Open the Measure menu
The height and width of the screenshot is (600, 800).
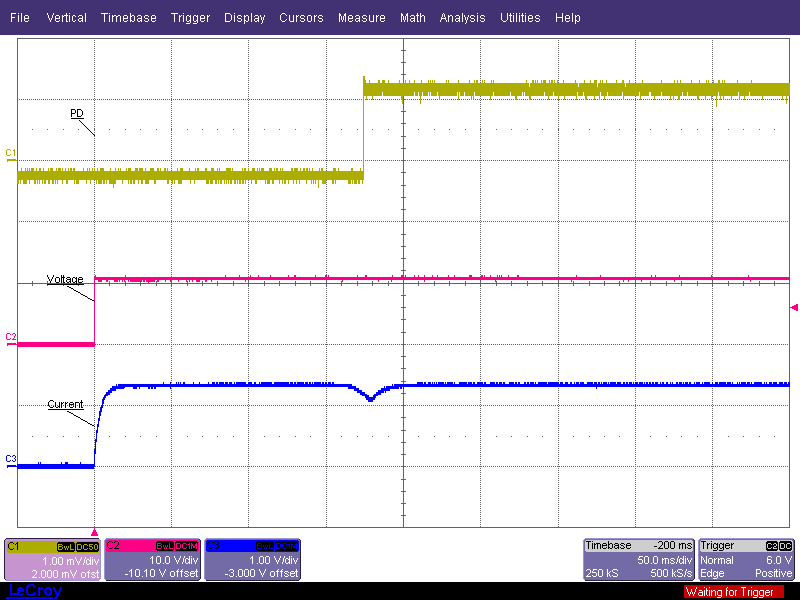click(362, 18)
